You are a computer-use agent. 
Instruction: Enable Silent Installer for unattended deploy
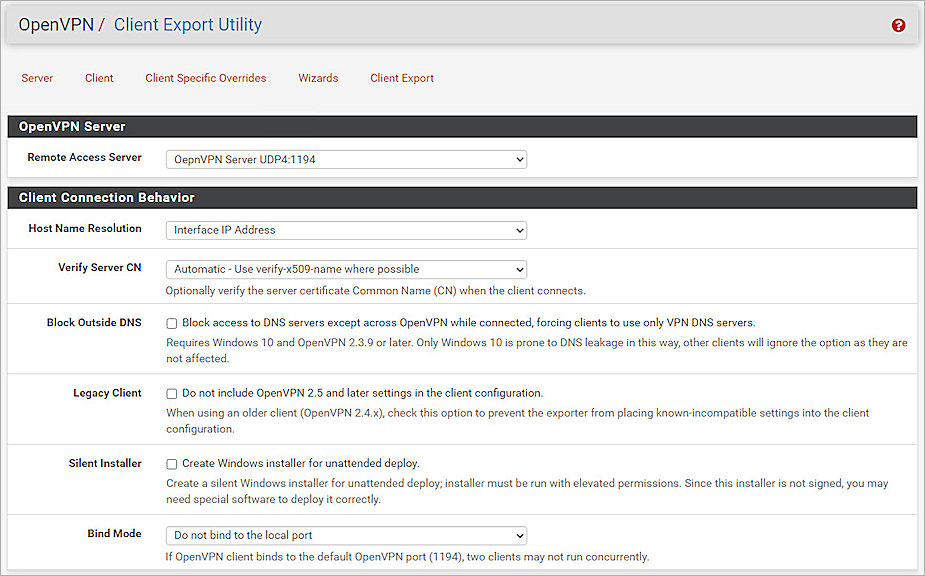coord(171,463)
